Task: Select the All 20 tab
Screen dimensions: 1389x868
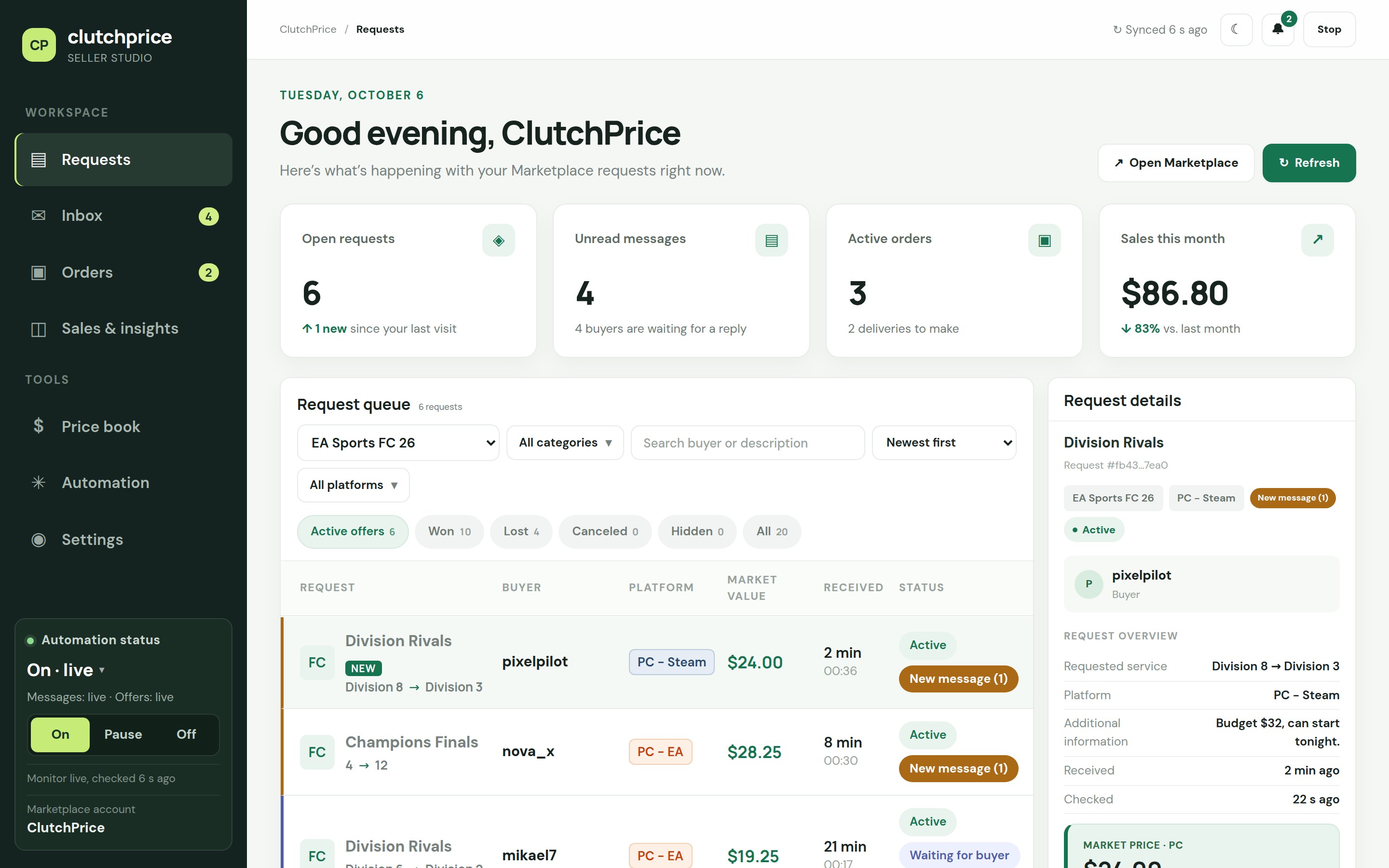Action: pyautogui.click(x=771, y=531)
